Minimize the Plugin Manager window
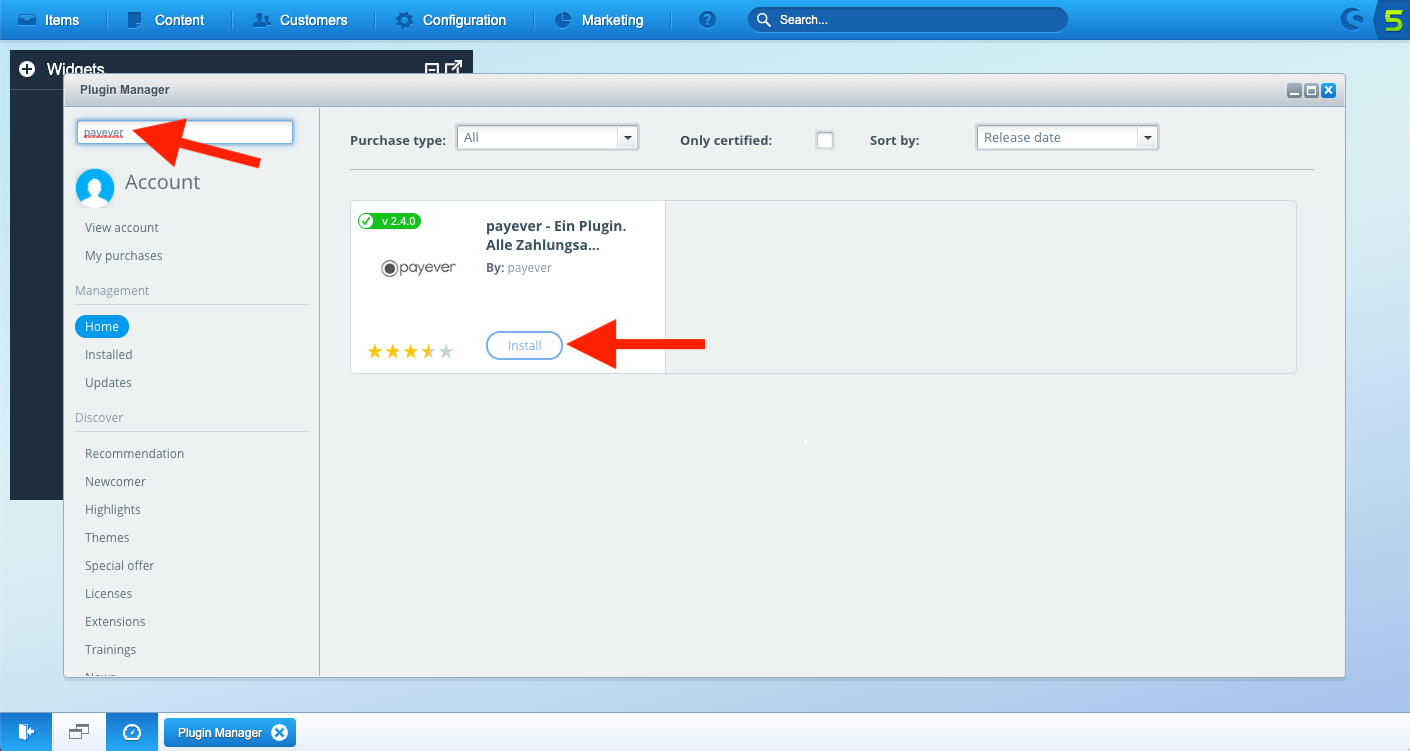 (x=1294, y=90)
